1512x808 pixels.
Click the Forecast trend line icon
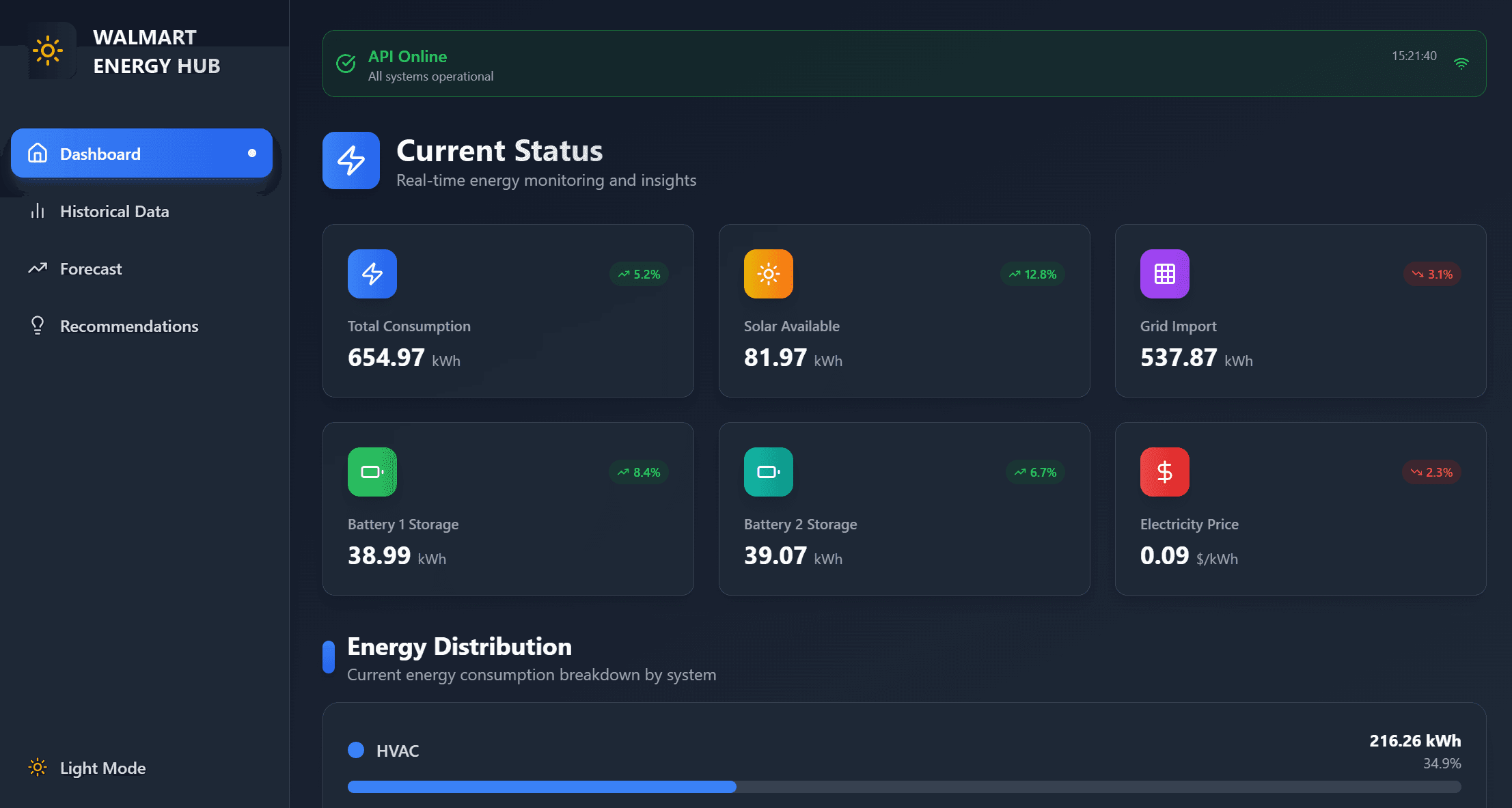(x=38, y=268)
